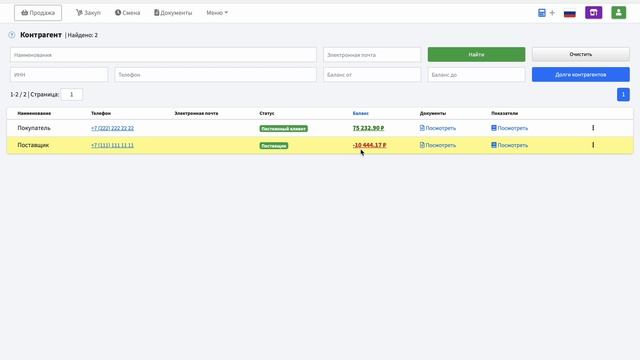Switch language via Russian flag icon

(569, 13)
